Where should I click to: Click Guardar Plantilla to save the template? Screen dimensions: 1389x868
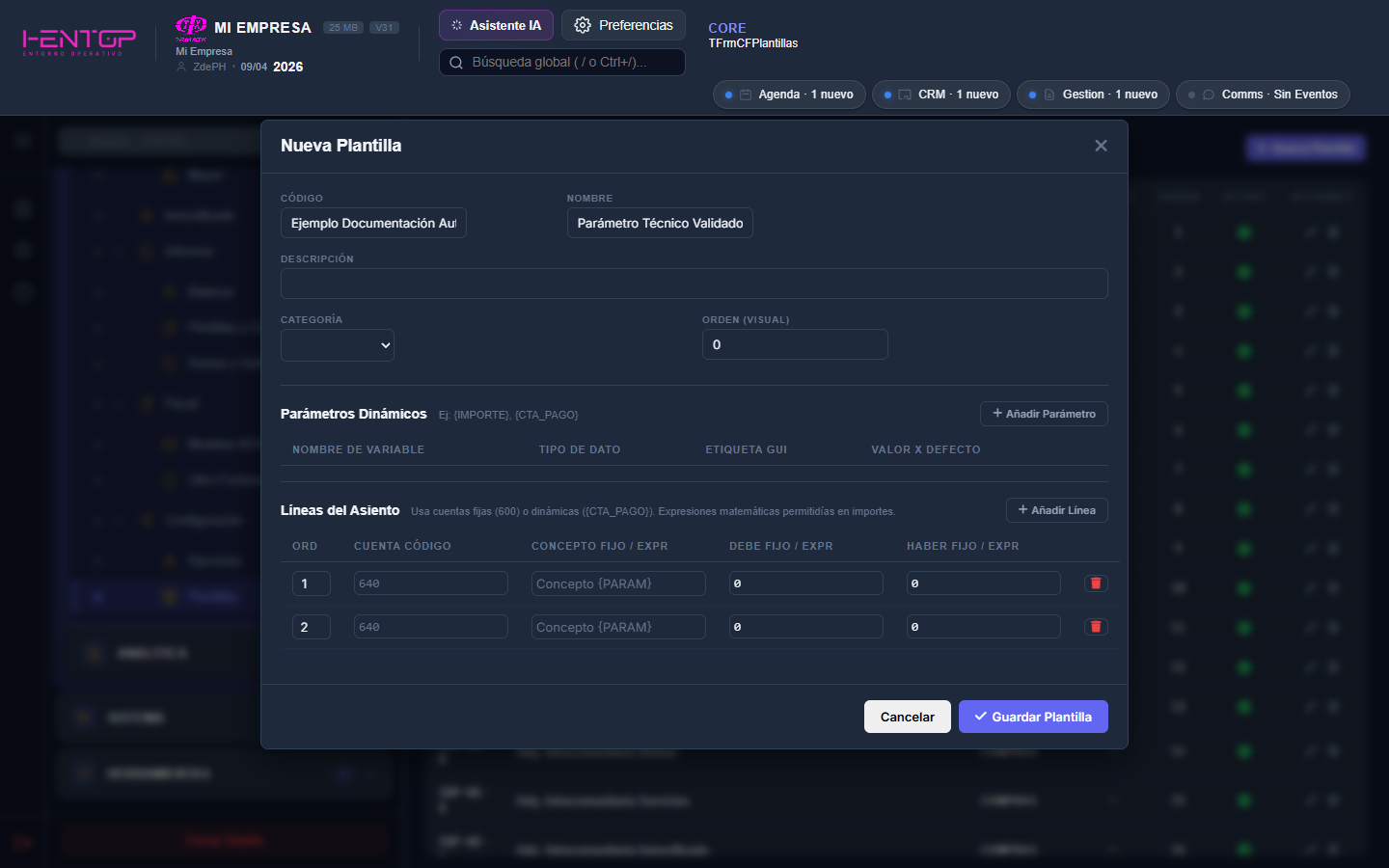pyautogui.click(x=1033, y=717)
